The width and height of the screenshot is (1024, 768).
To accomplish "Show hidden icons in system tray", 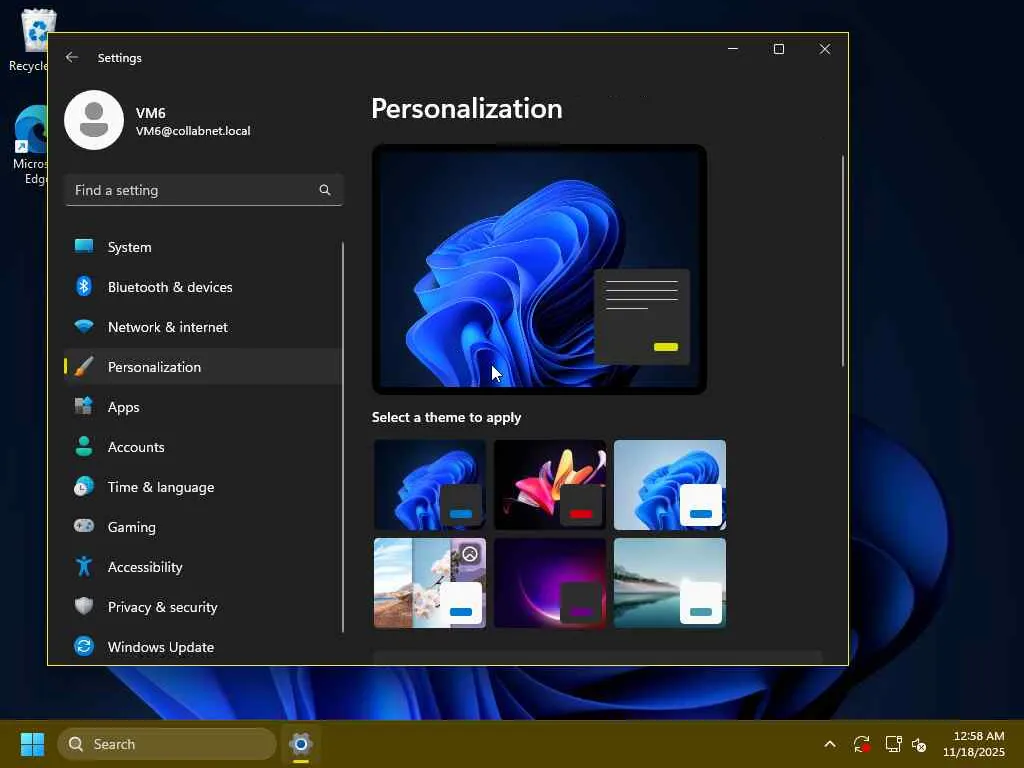I will point(829,744).
